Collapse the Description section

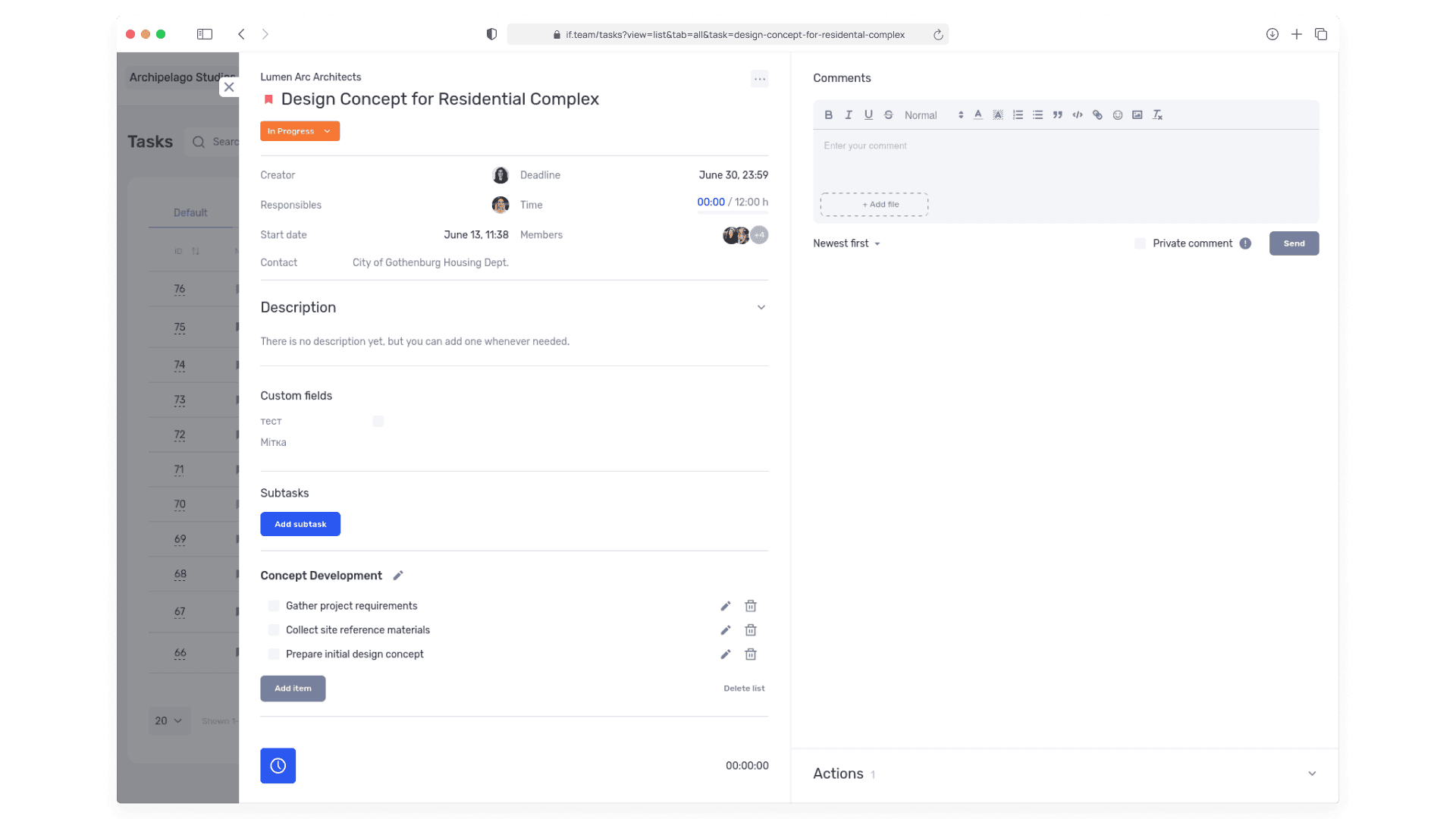coord(761,307)
